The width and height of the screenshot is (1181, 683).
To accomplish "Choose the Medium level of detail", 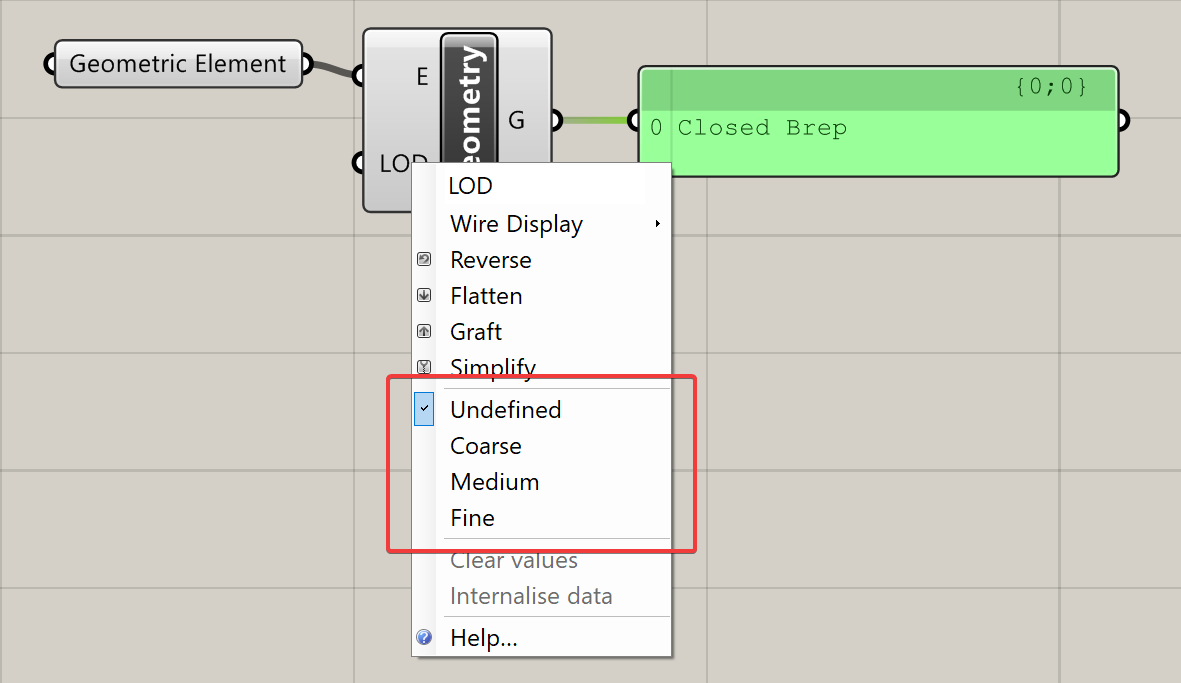I will [494, 482].
